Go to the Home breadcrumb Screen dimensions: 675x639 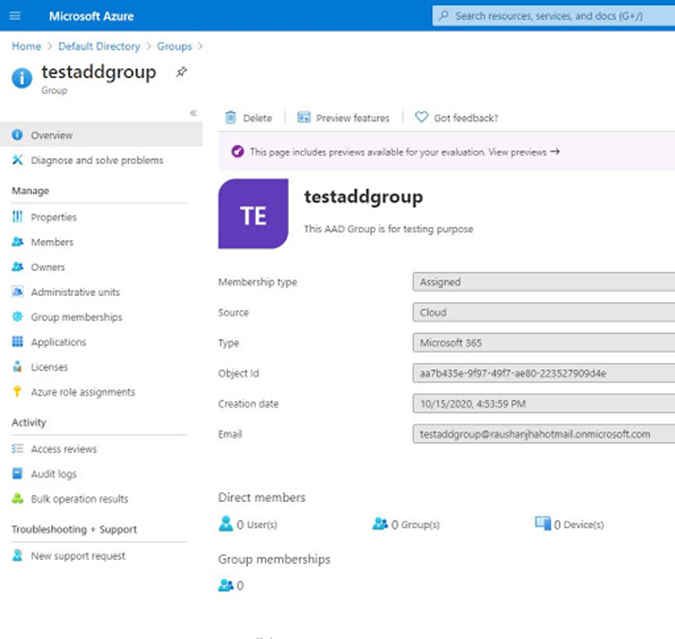26,46
